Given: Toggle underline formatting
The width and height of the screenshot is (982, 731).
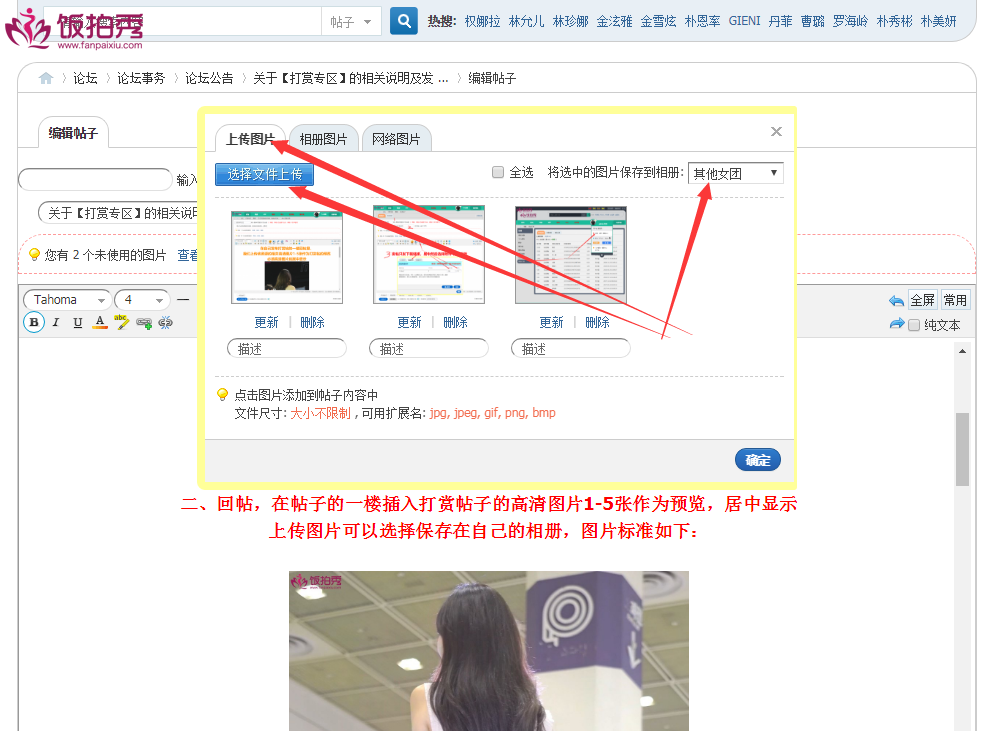Looking at the screenshot, I should pyautogui.click(x=78, y=323).
